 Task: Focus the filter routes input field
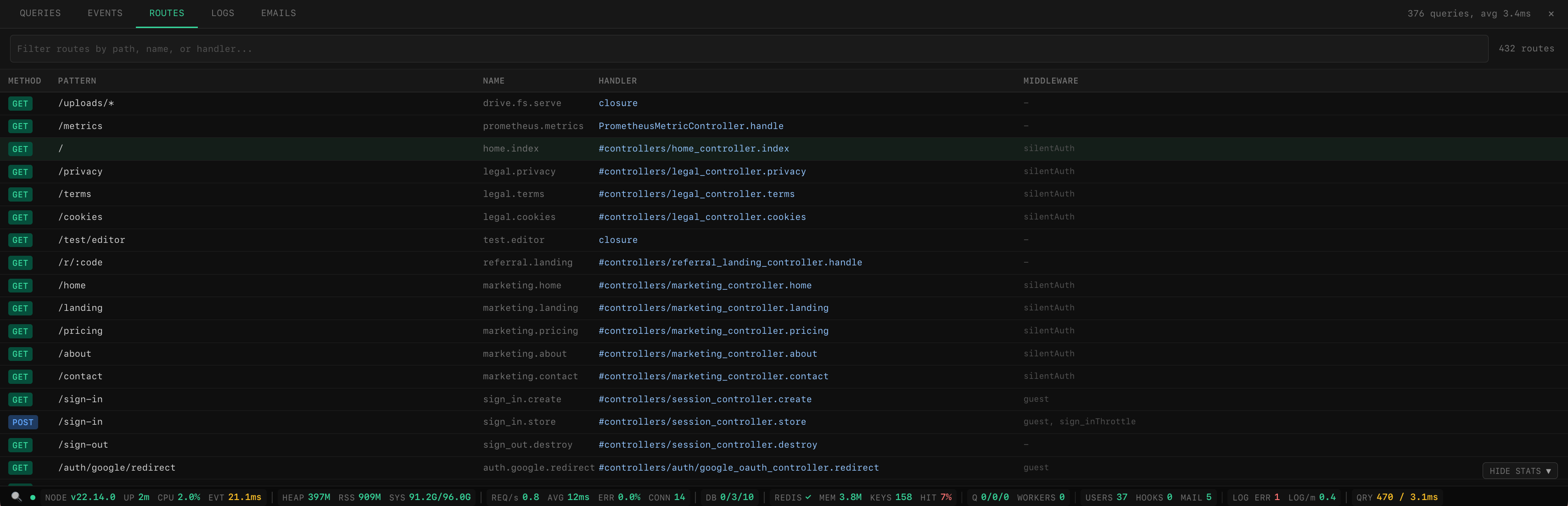749,49
